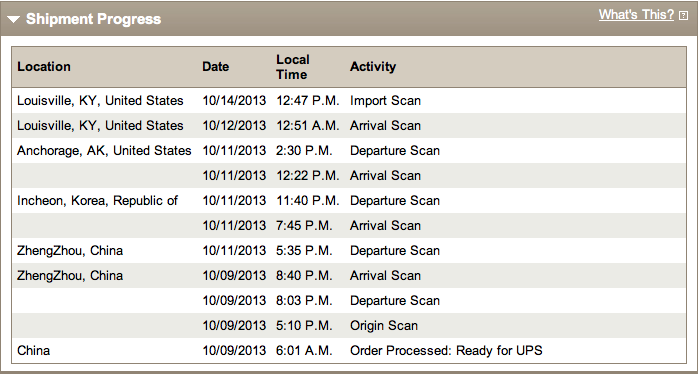Click Anchorage, AK, United States location
The height and width of the screenshot is (374, 700).
pos(104,151)
